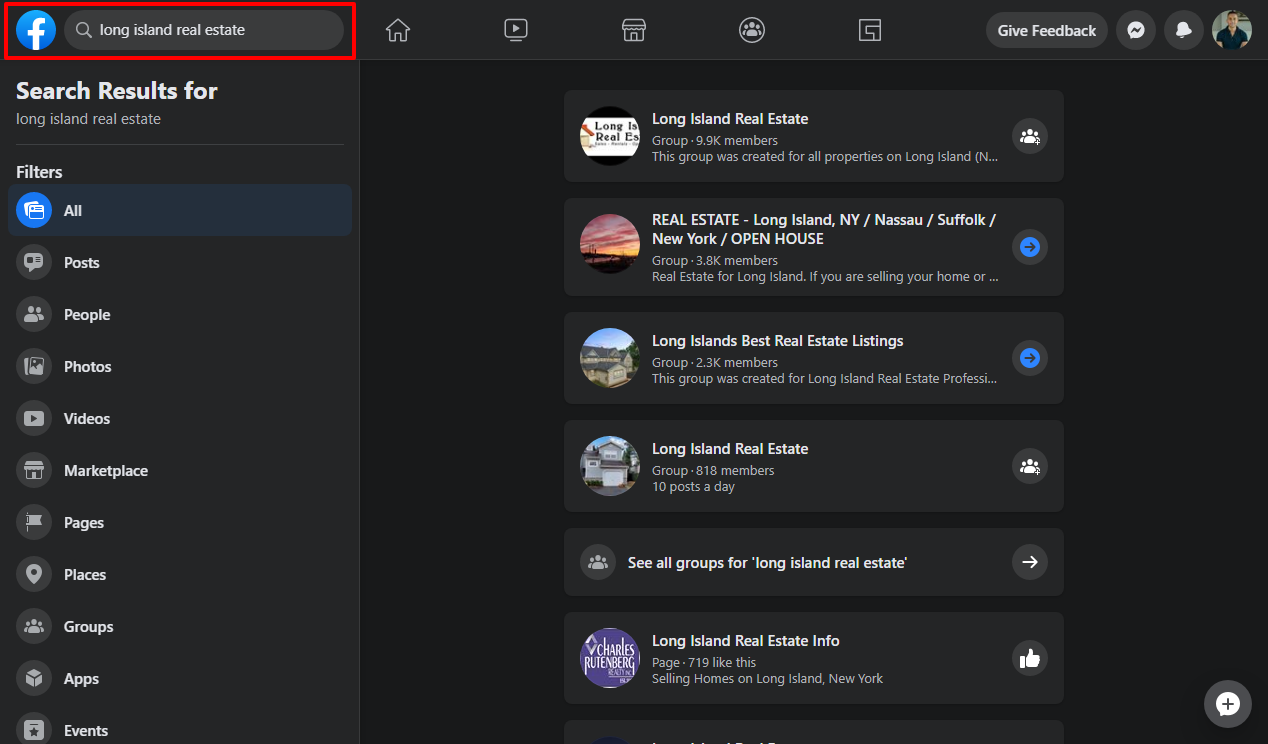Click the Apps cube icon

(34, 678)
